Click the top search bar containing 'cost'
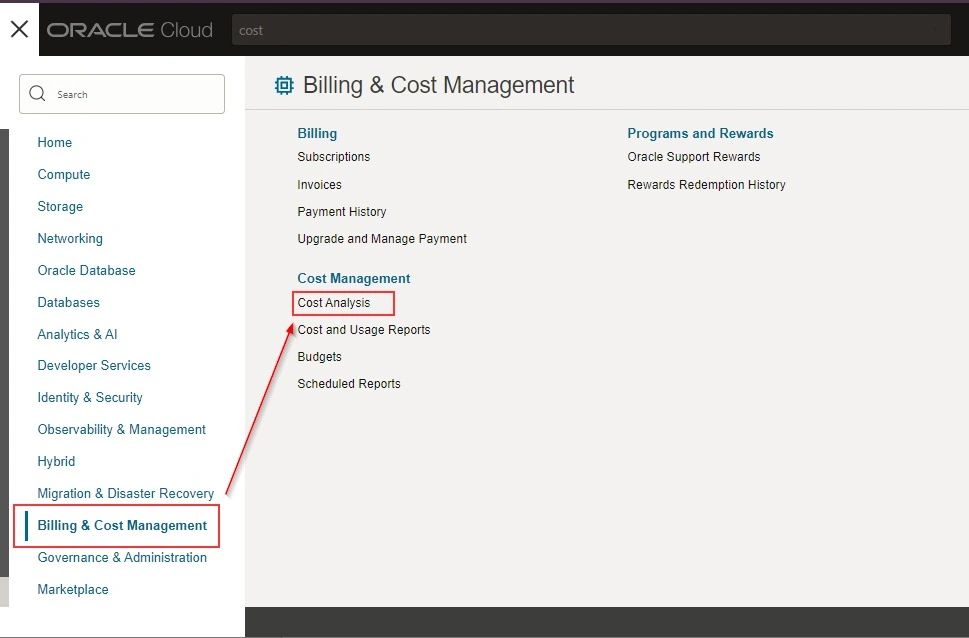 tap(591, 30)
